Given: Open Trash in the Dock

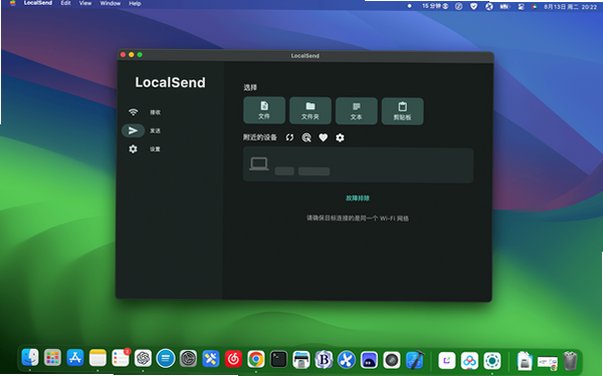Looking at the screenshot, I should pos(570,361).
